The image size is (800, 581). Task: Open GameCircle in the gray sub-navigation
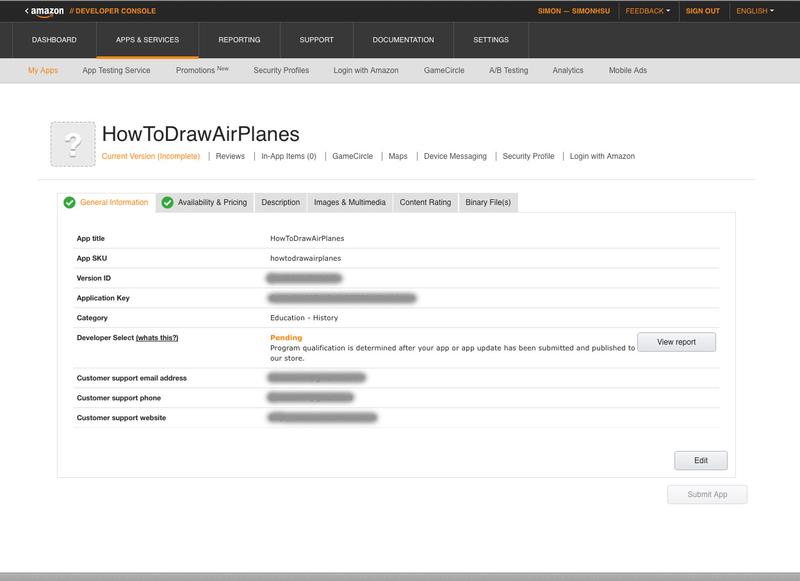(x=444, y=70)
